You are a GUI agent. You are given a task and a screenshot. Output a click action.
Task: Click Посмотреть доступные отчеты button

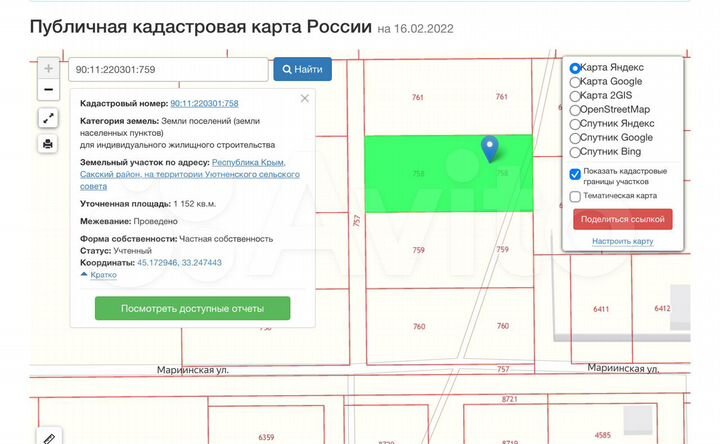[192, 308]
